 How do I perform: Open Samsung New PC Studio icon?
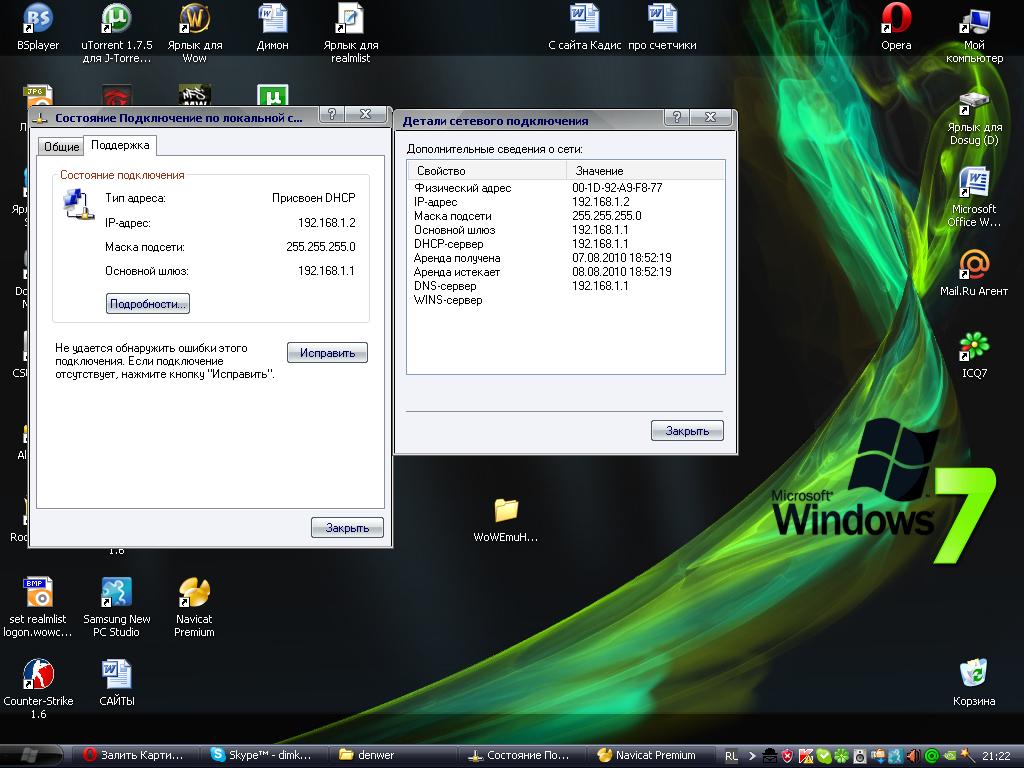tap(116, 593)
